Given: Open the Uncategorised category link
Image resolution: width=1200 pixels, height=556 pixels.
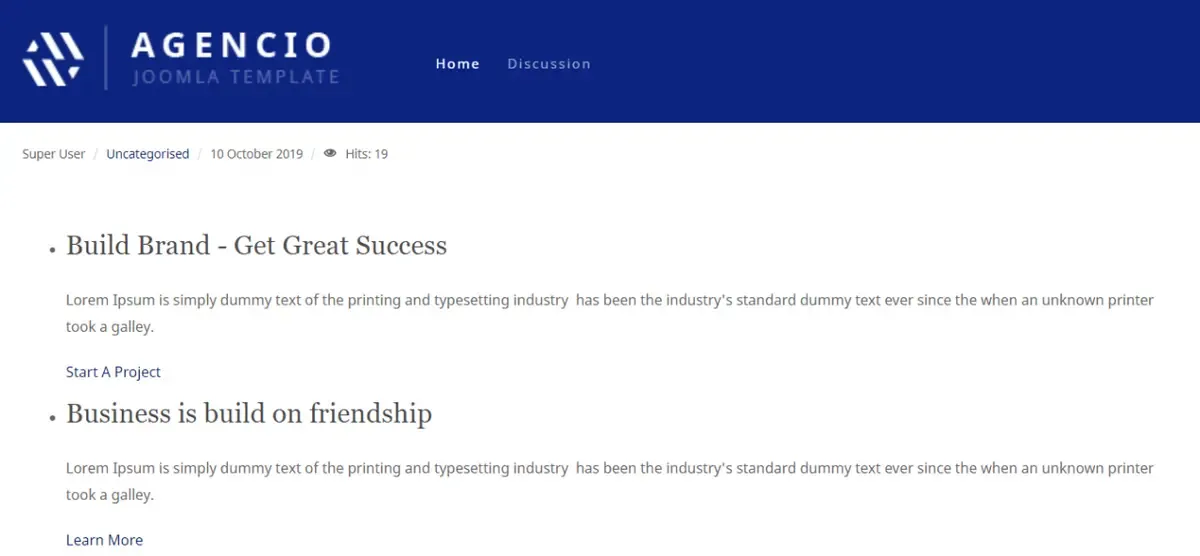Looking at the screenshot, I should tap(148, 154).
